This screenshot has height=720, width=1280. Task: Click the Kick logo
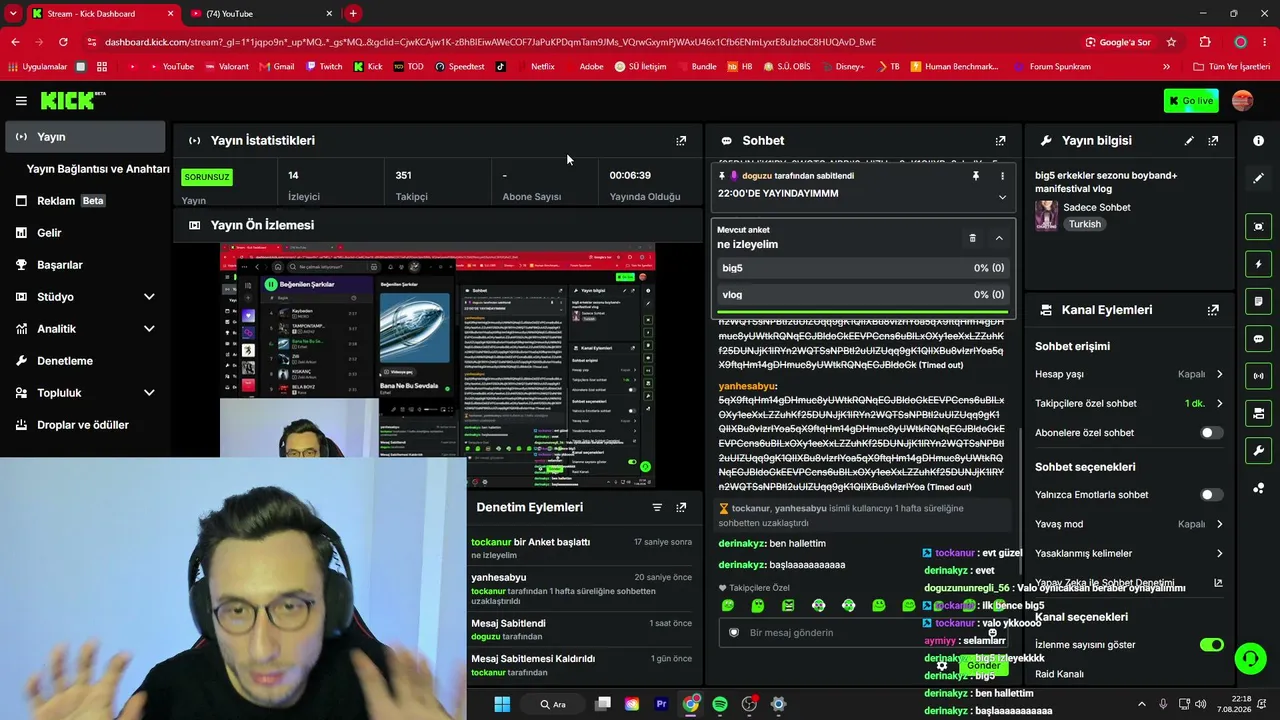[x=72, y=100]
